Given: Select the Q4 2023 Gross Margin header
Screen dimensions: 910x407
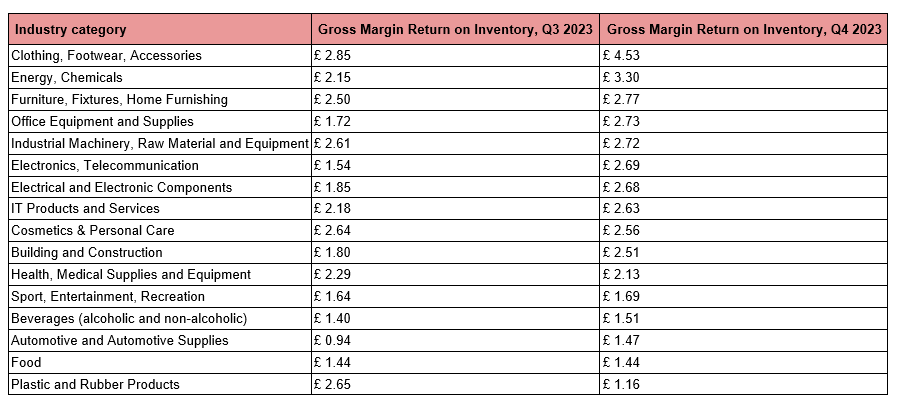Looking at the screenshot, I should point(744,30).
